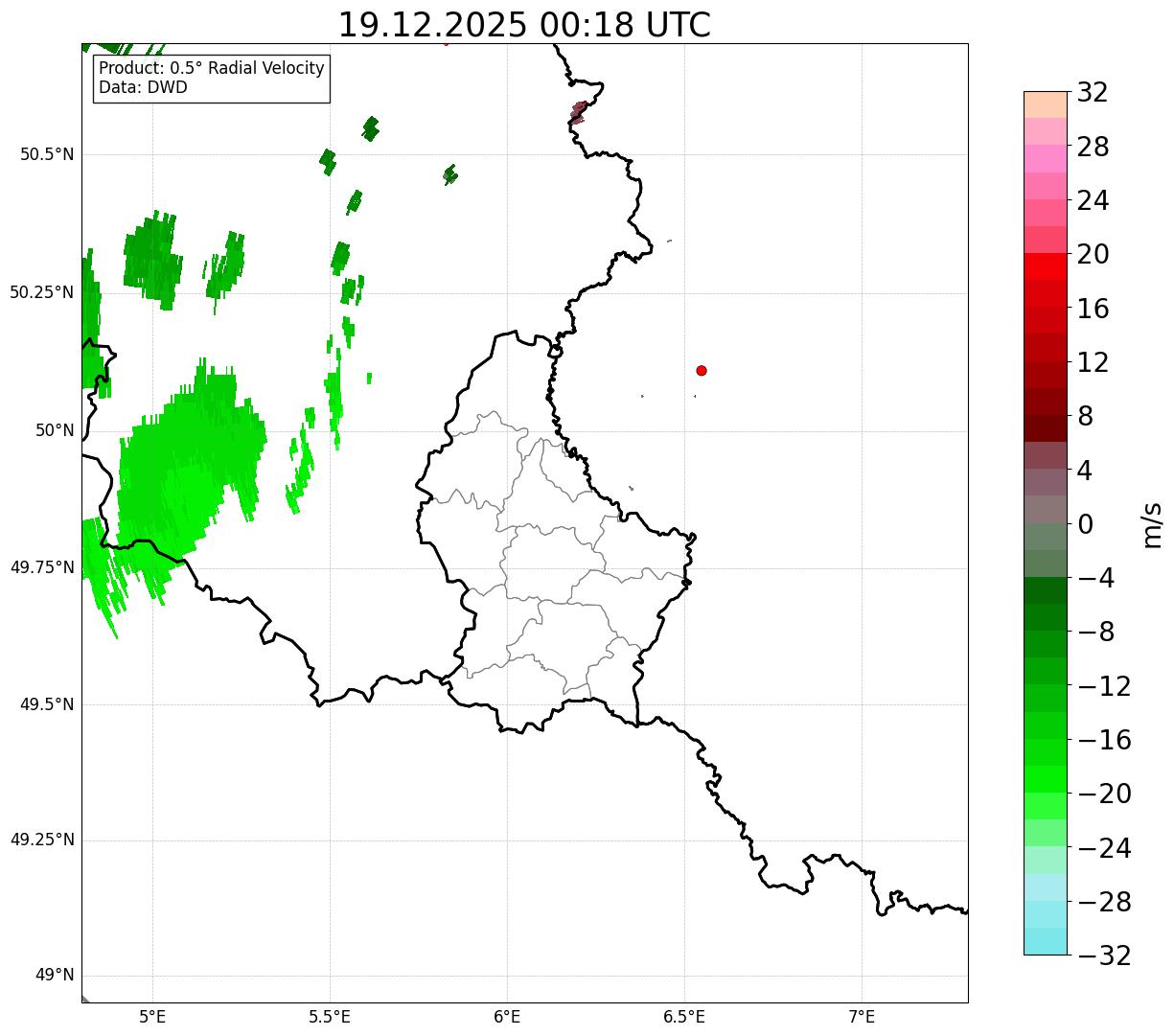This screenshot has width=1174, height=1036.
Task: Click the 50.25°N latitude label
Action: [x=41, y=292]
